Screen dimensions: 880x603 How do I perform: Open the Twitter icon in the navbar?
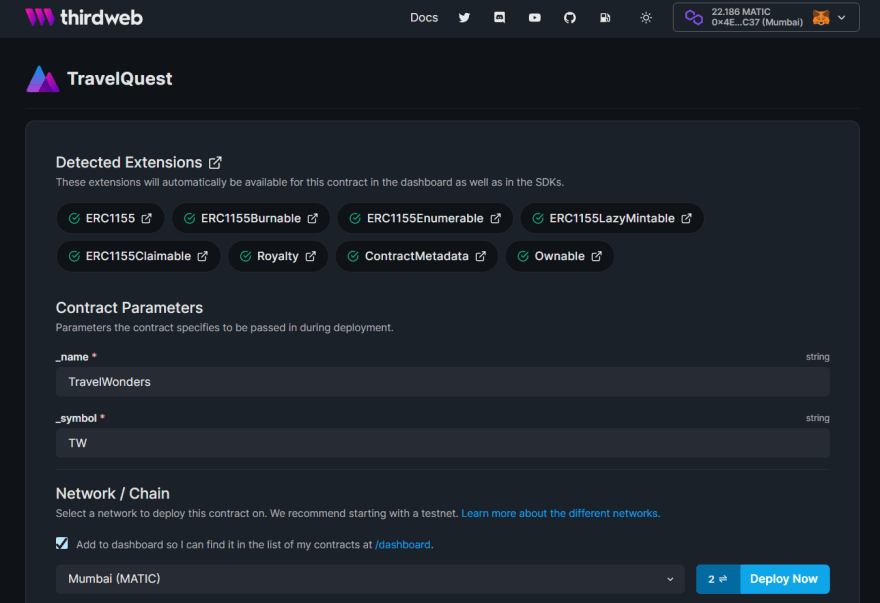pos(464,17)
